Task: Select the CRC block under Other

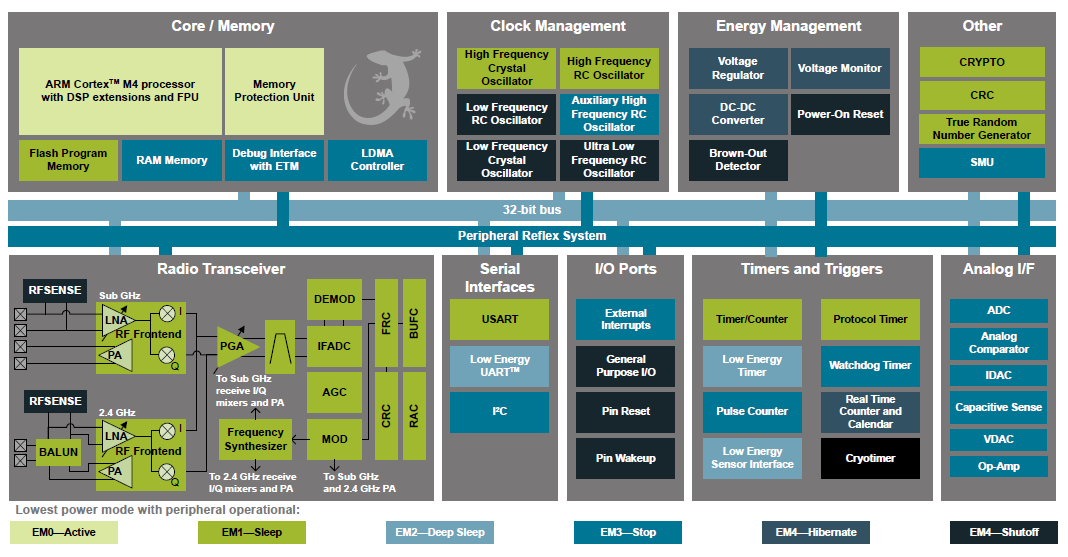Action: click(x=982, y=95)
